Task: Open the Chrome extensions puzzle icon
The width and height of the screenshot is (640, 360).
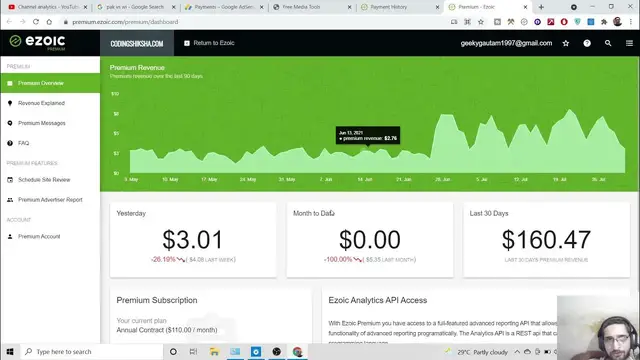Action: (x=604, y=22)
